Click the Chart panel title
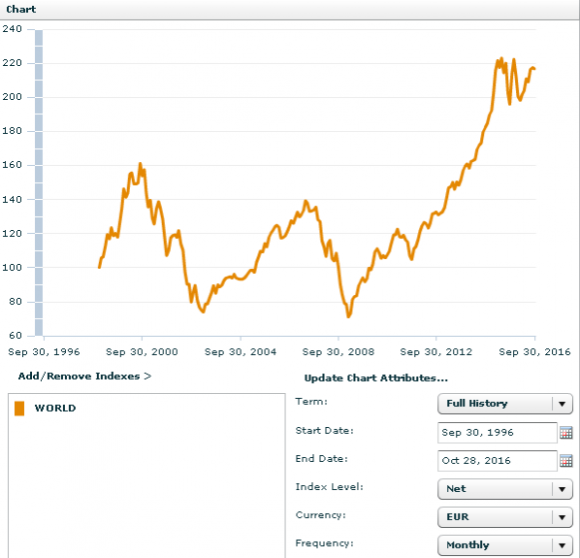Screen dimensions: 580x558 tap(21, 9)
